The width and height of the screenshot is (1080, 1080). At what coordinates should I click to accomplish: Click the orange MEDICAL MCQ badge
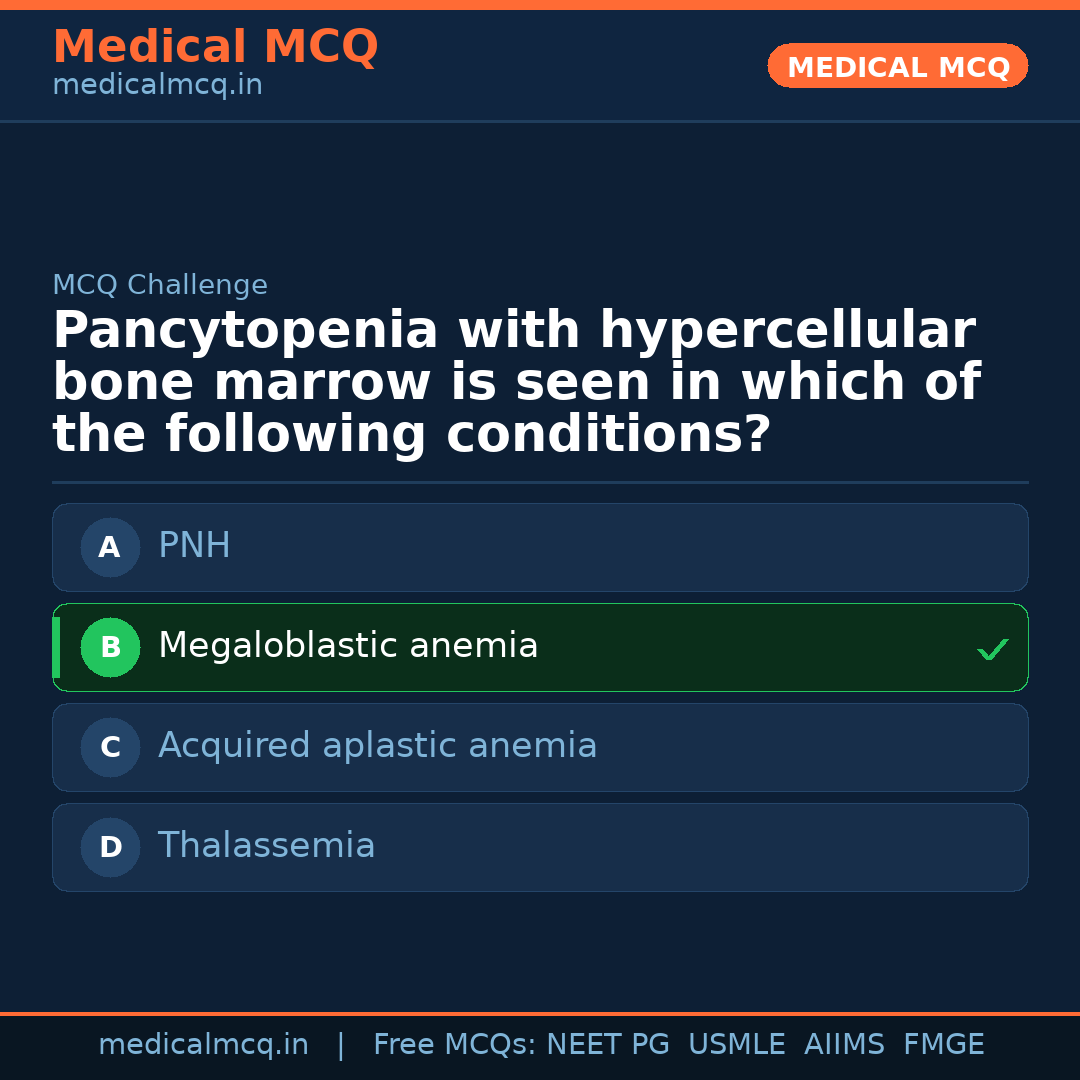[x=897, y=66]
